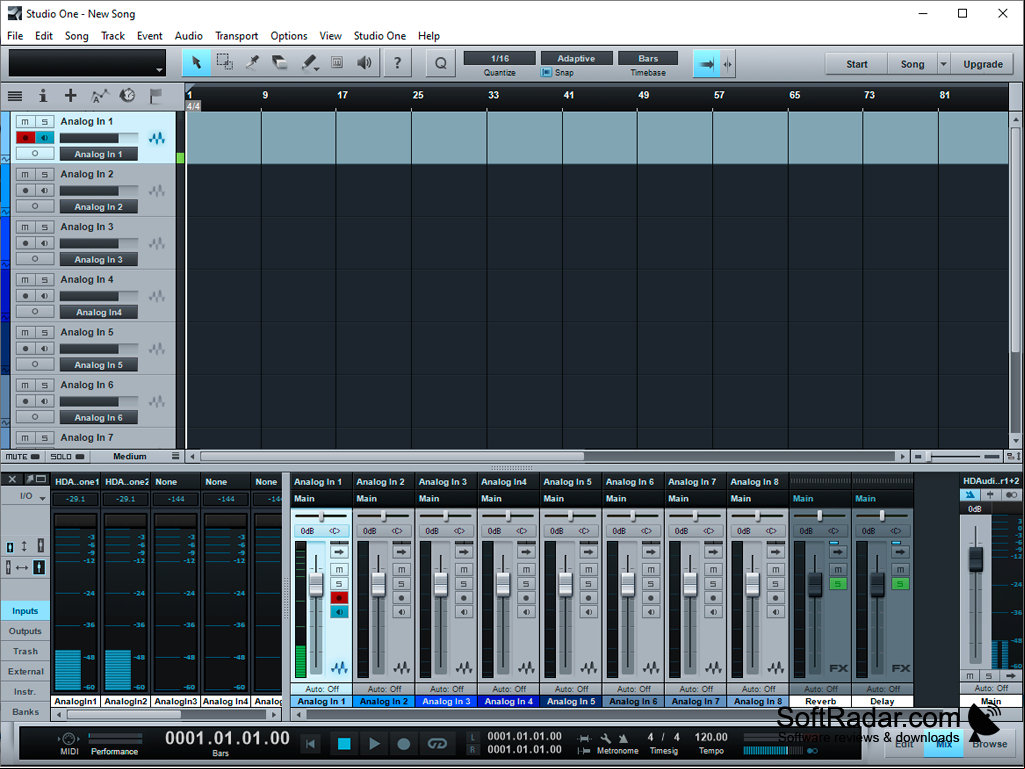Mute the Analog In 5 mixer channel

tap(588, 570)
